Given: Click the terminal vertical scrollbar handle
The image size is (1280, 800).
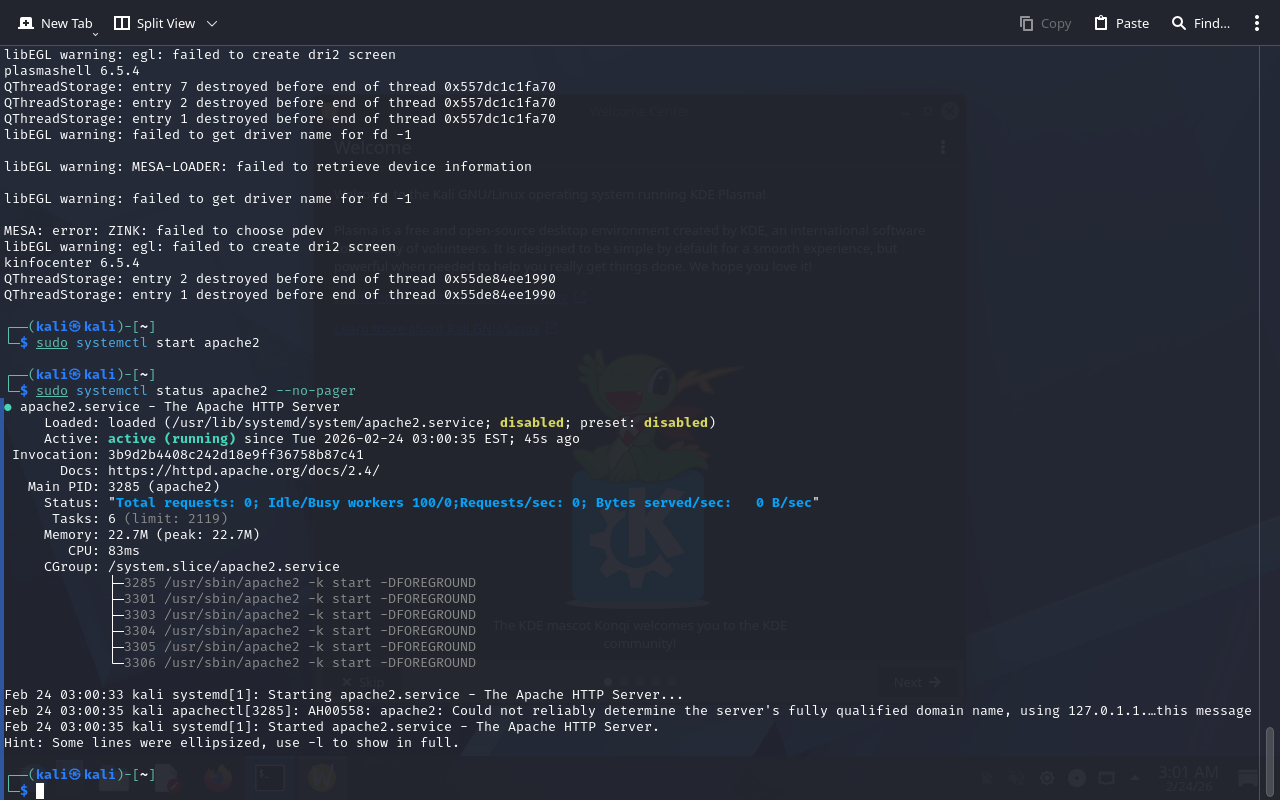Looking at the screenshot, I should pyautogui.click(x=1270, y=760).
